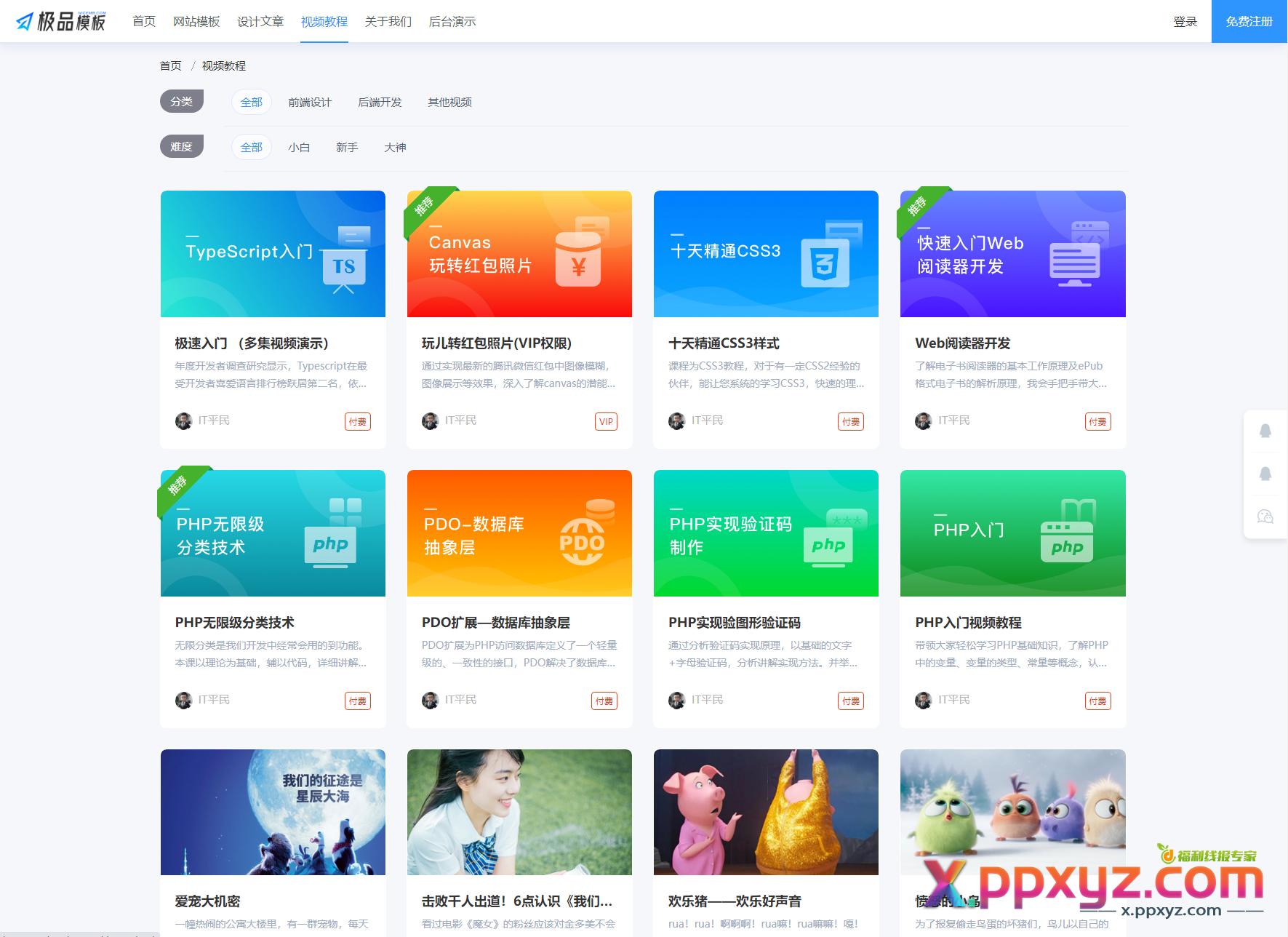Click the title 极速入门 (多集视频演示)

click(252, 343)
